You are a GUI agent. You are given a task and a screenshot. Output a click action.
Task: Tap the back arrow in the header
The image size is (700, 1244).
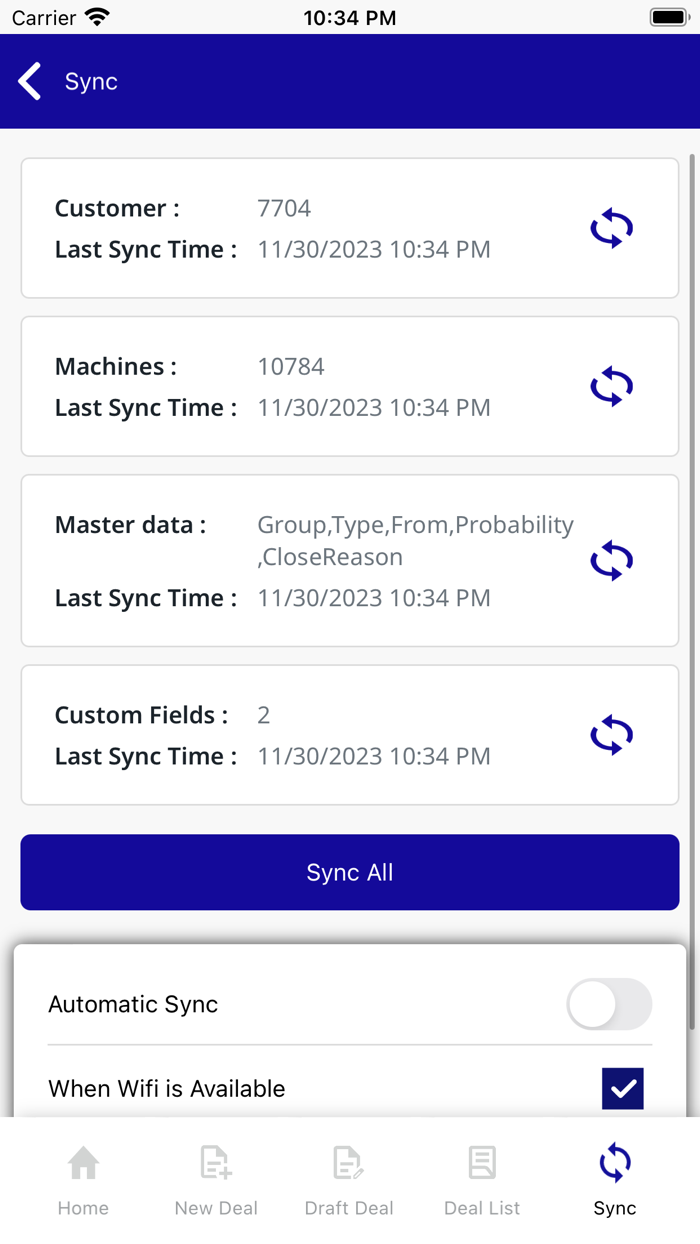pos(29,81)
